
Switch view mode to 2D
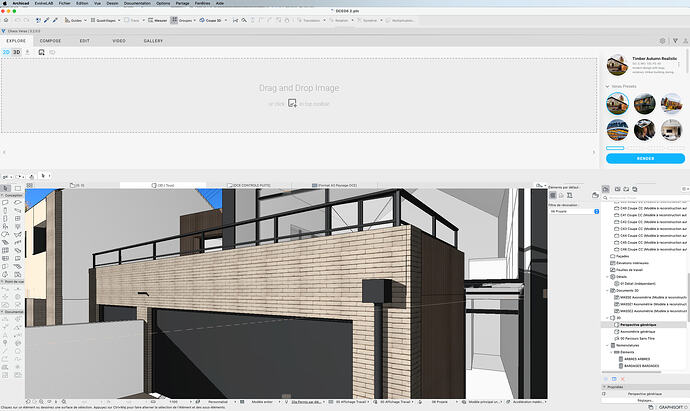pos(6,49)
